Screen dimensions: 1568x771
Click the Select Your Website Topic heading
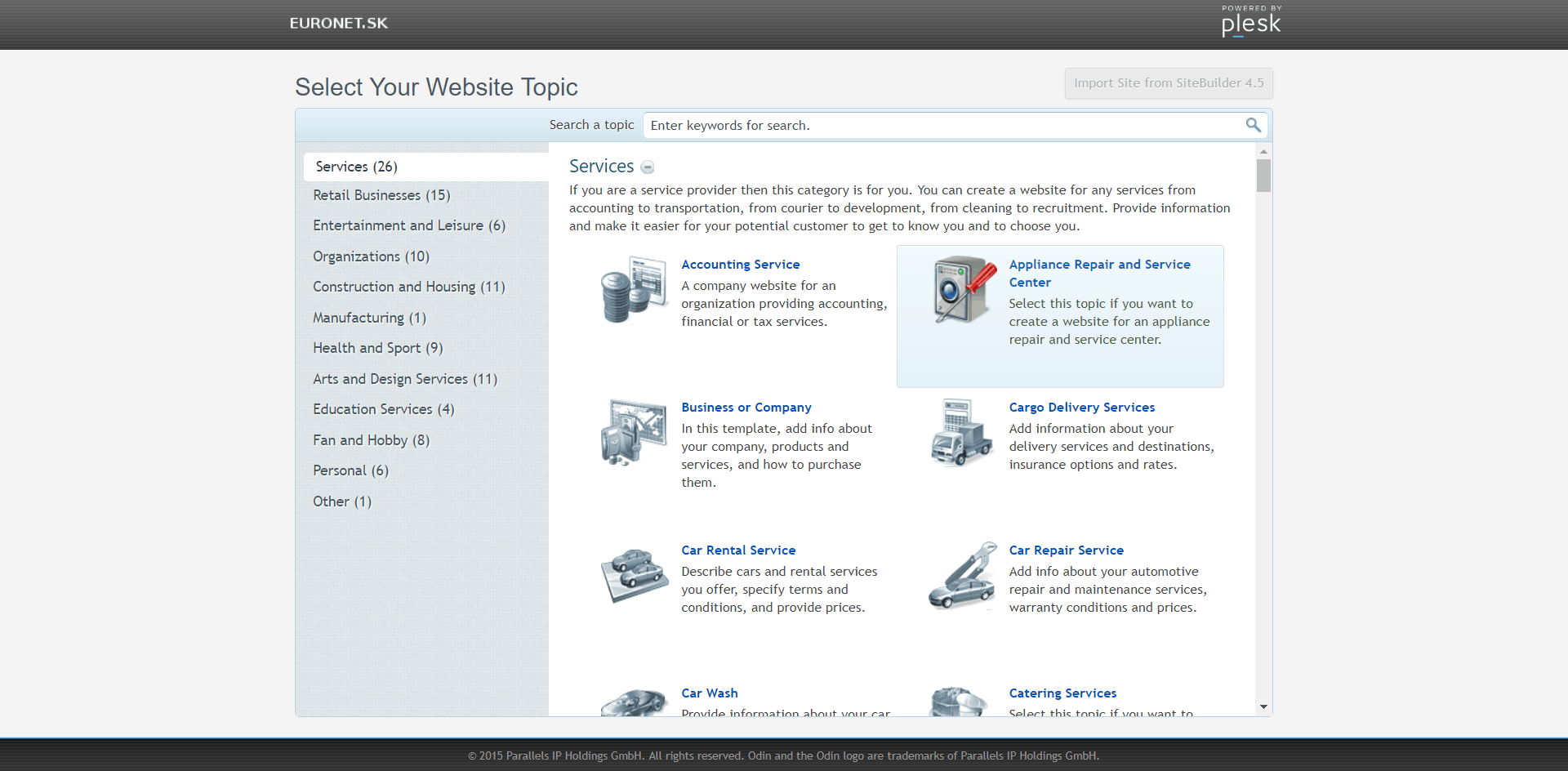click(436, 87)
